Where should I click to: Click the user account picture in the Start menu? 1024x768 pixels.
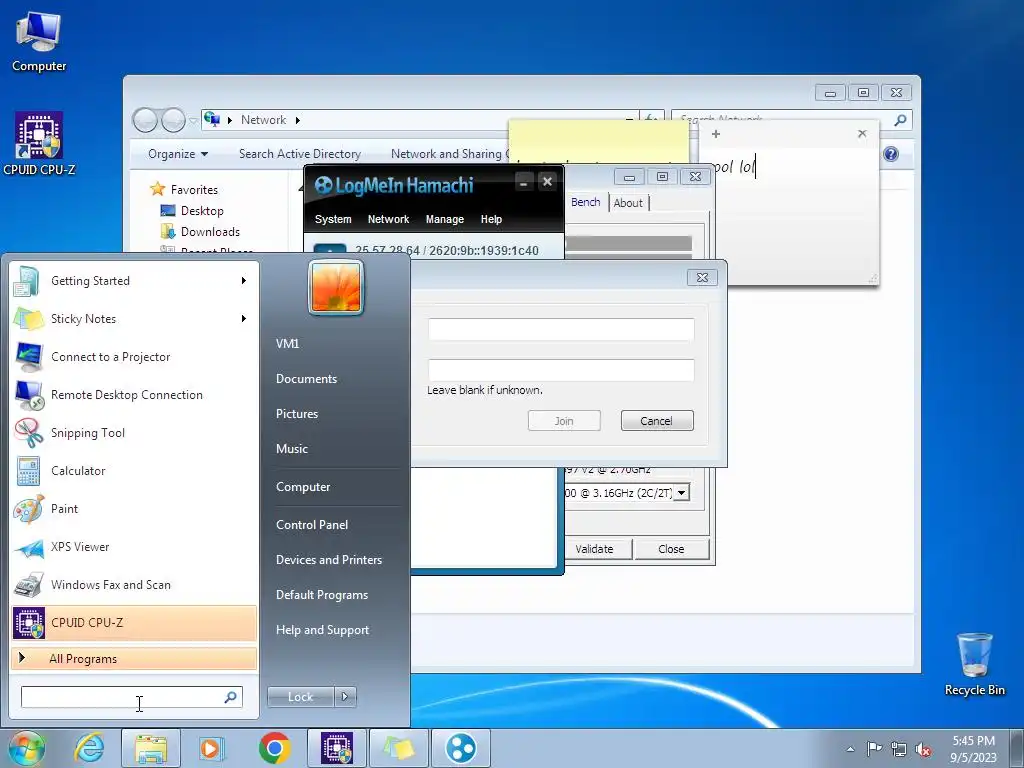click(336, 288)
